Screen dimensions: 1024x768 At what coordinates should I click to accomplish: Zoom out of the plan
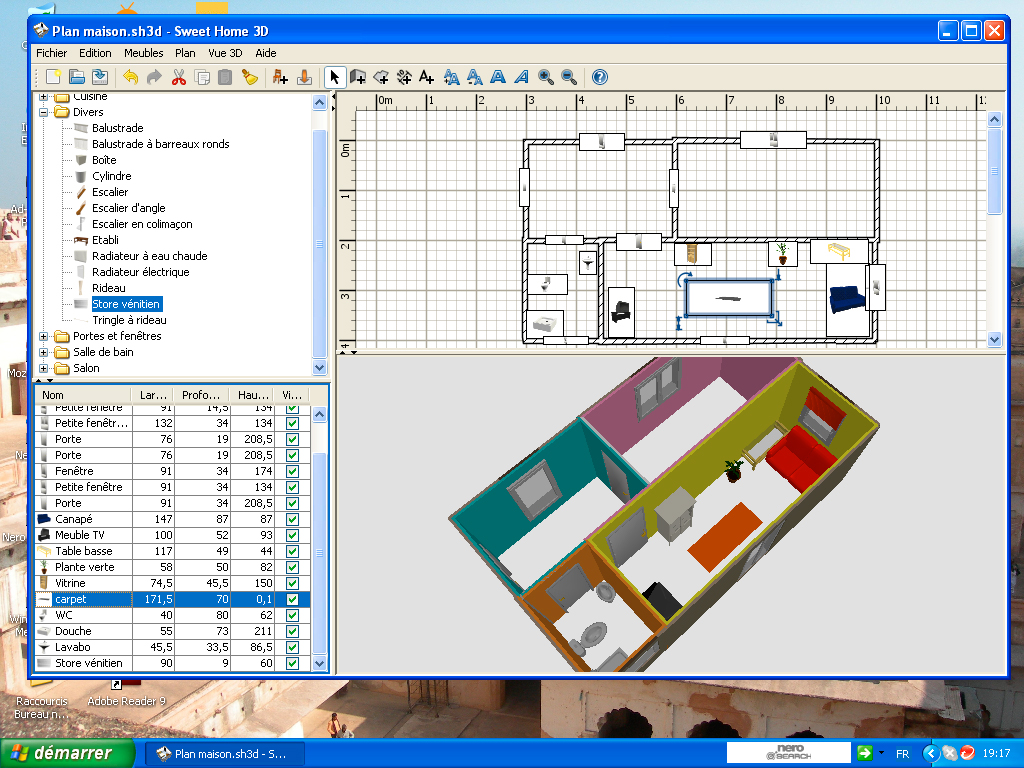click(569, 77)
